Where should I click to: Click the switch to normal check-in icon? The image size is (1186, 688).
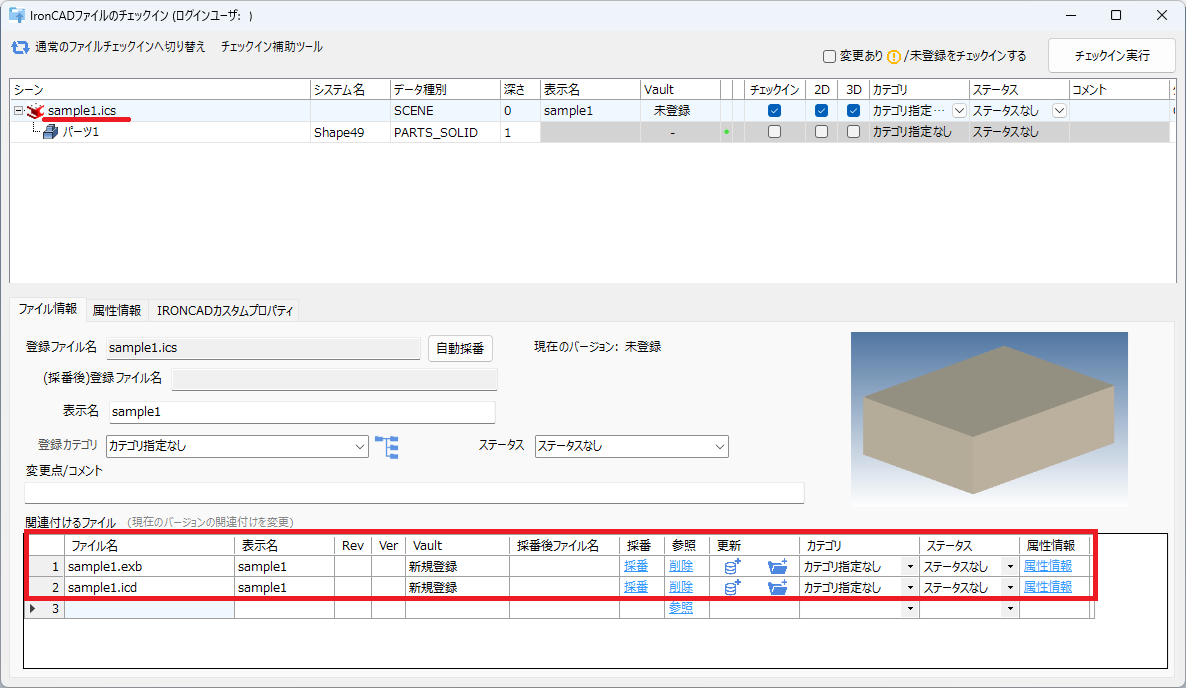click(x=20, y=47)
